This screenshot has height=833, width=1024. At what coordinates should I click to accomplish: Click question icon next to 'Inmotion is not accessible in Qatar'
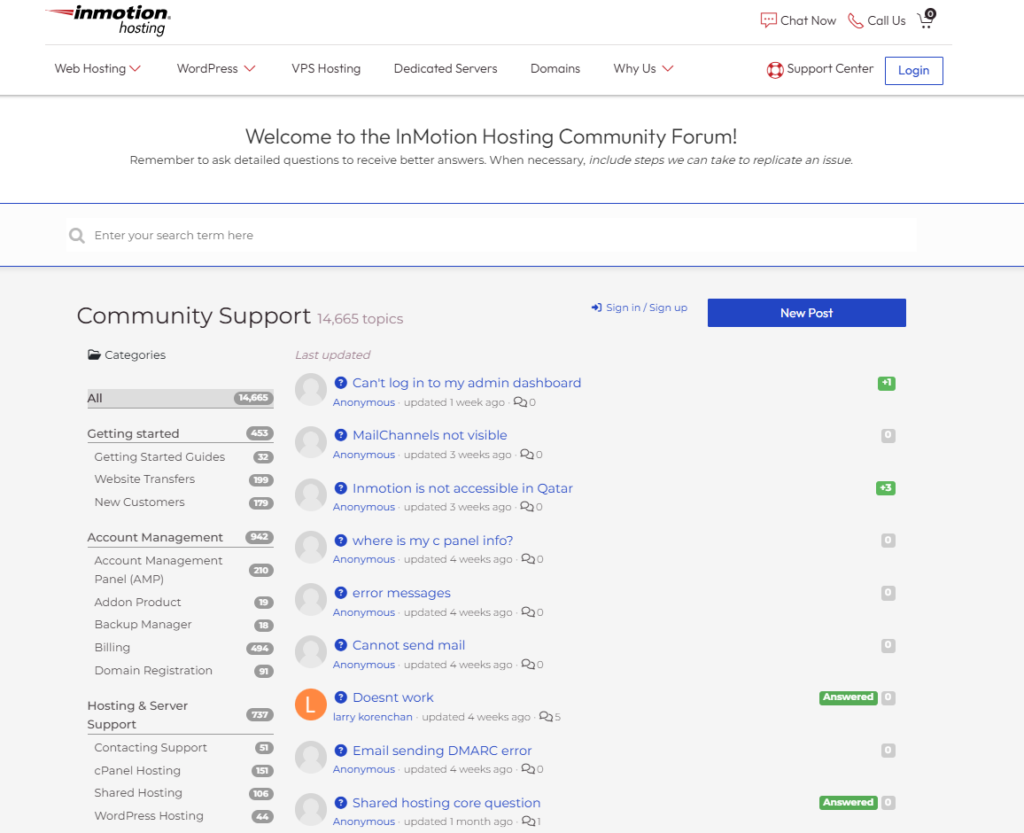pos(340,488)
